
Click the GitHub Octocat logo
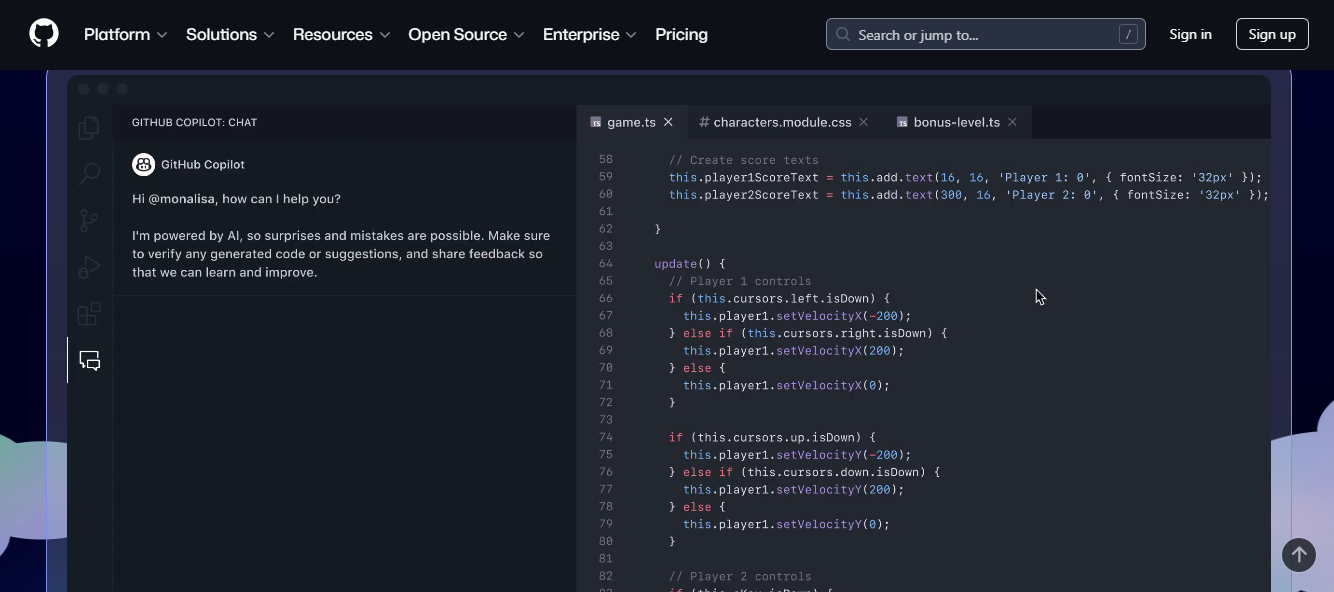(44, 34)
